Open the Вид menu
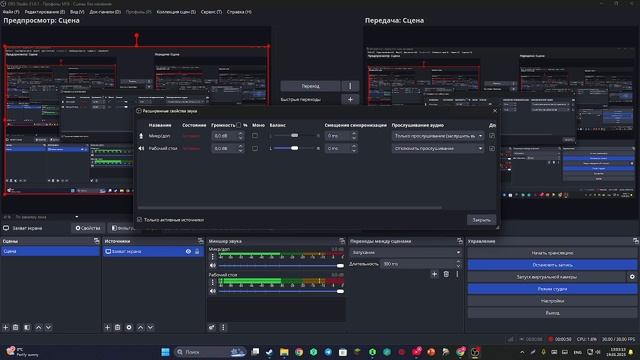This screenshot has width=640, height=360. pyautogui.click(x=77, y=12)
